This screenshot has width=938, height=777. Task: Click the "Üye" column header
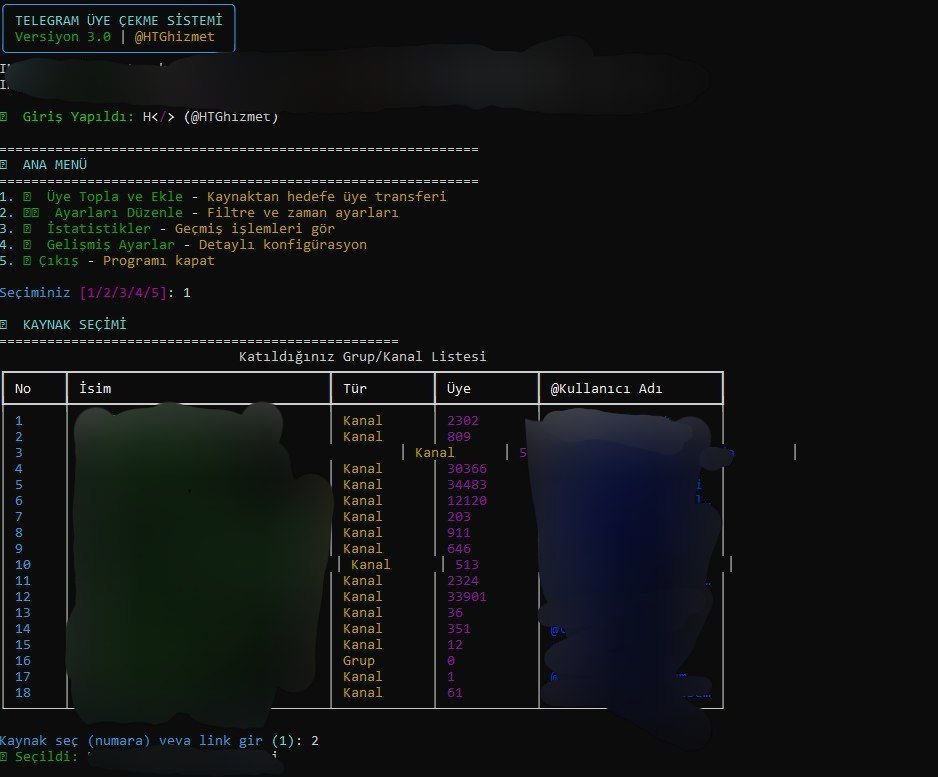click(458, 389)
